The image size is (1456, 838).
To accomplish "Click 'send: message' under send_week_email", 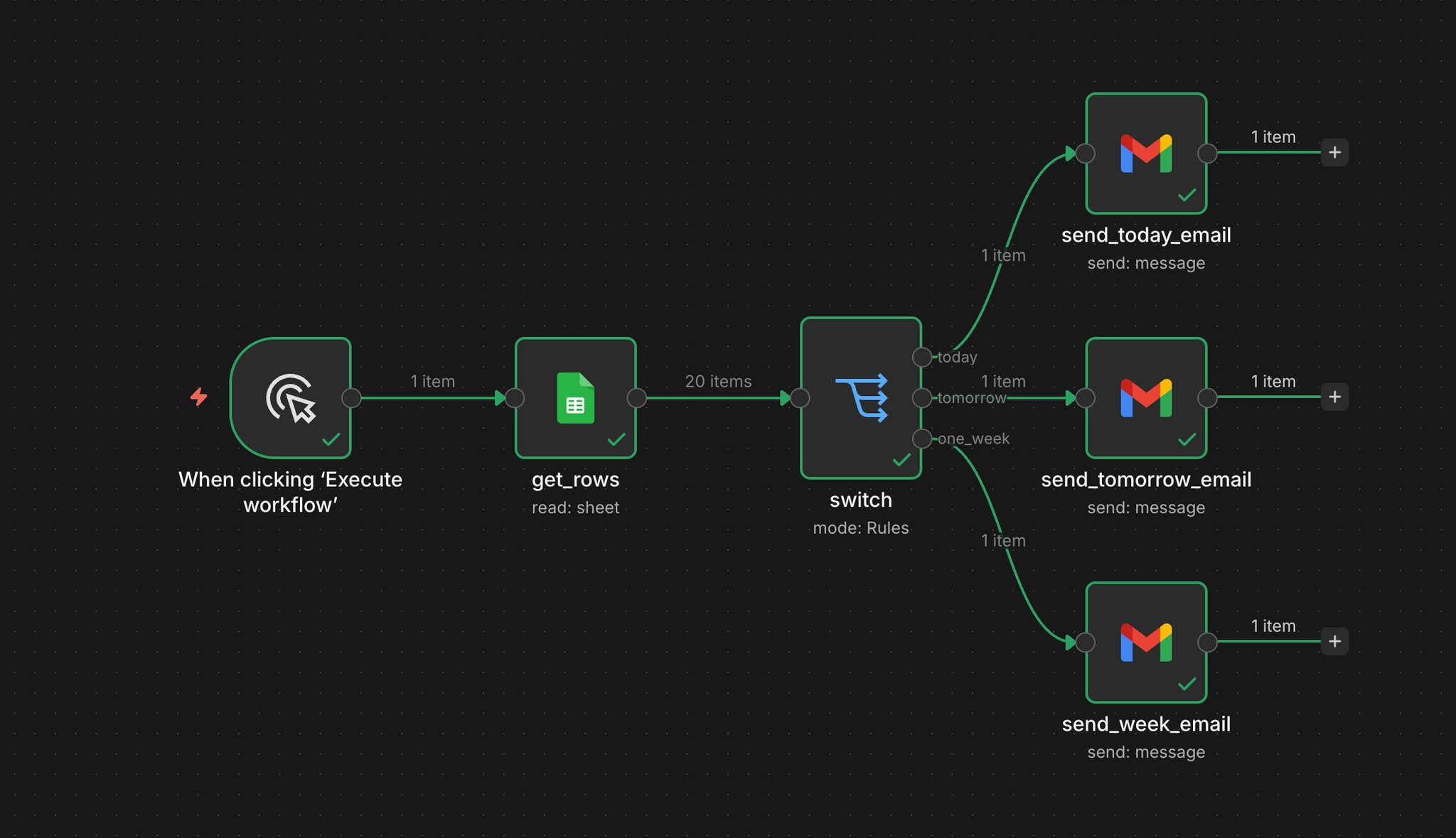I will (x=1146, y=753).
